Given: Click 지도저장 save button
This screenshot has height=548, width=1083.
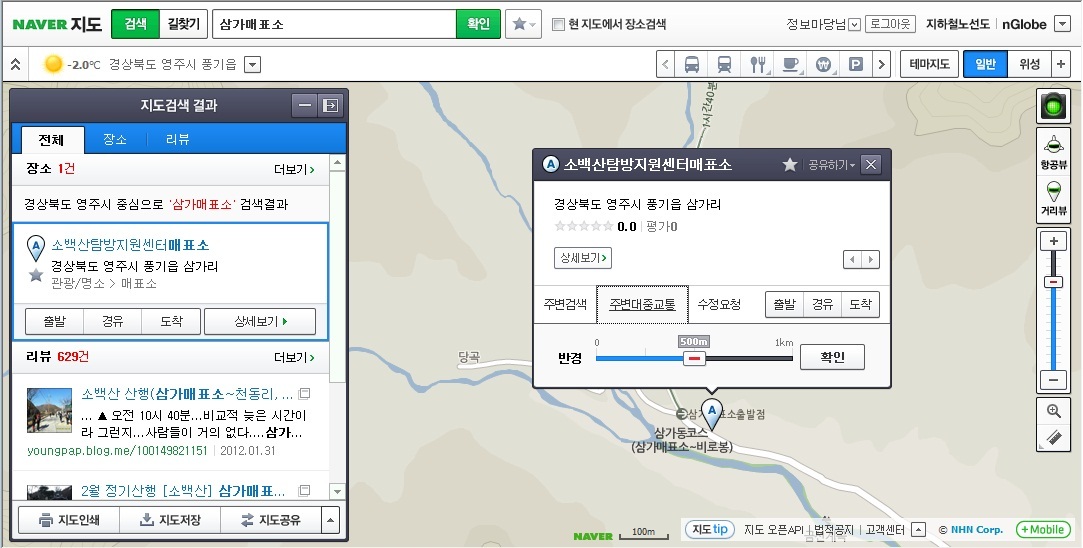Looking at the screenshot, I should point(170,520).
